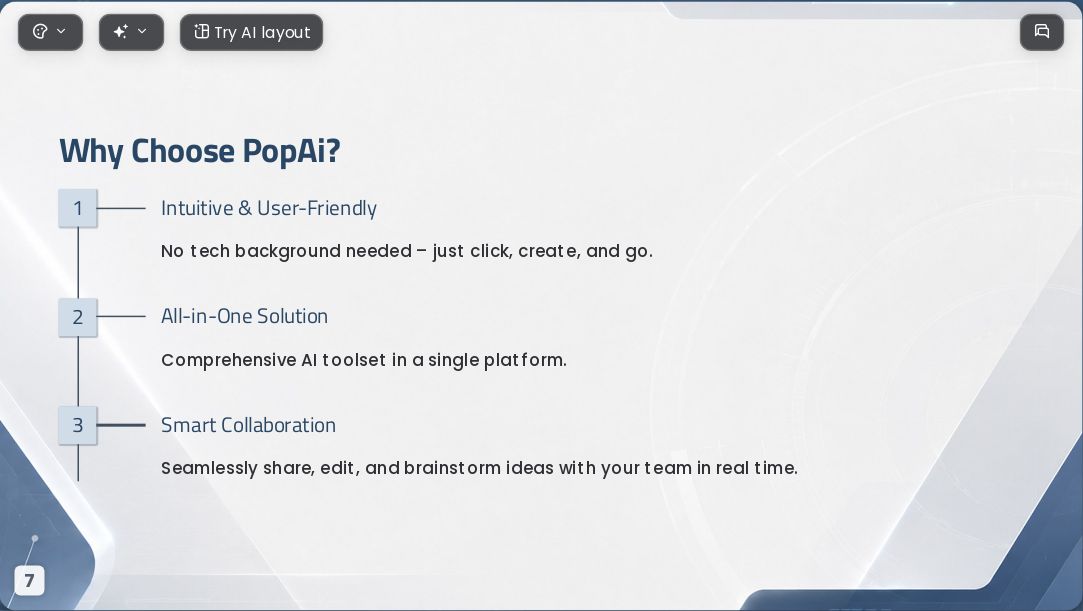
Task: Select the title "Why Choose PopAi?"
Action: 200,151
